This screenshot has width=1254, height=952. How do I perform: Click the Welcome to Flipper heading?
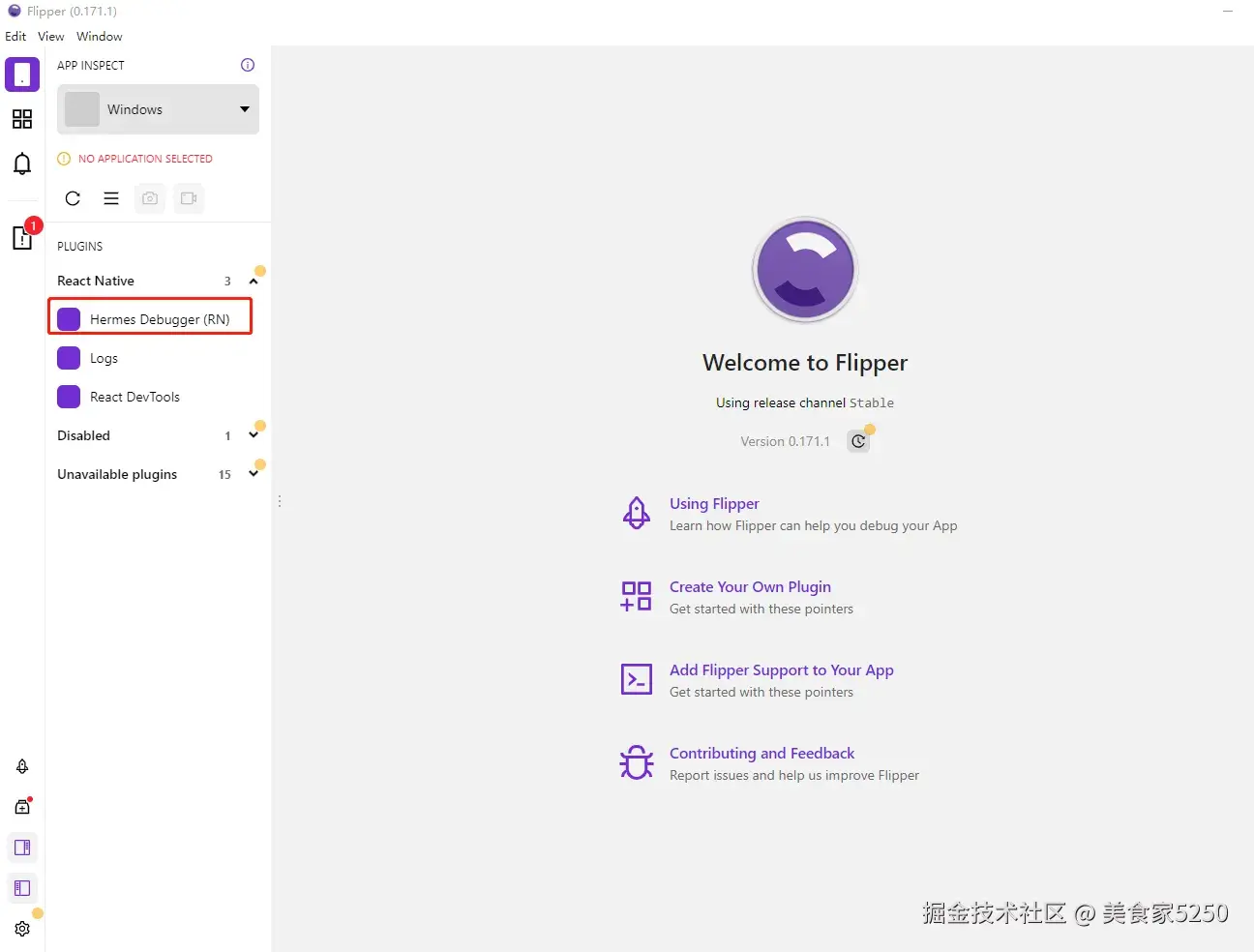805,363
